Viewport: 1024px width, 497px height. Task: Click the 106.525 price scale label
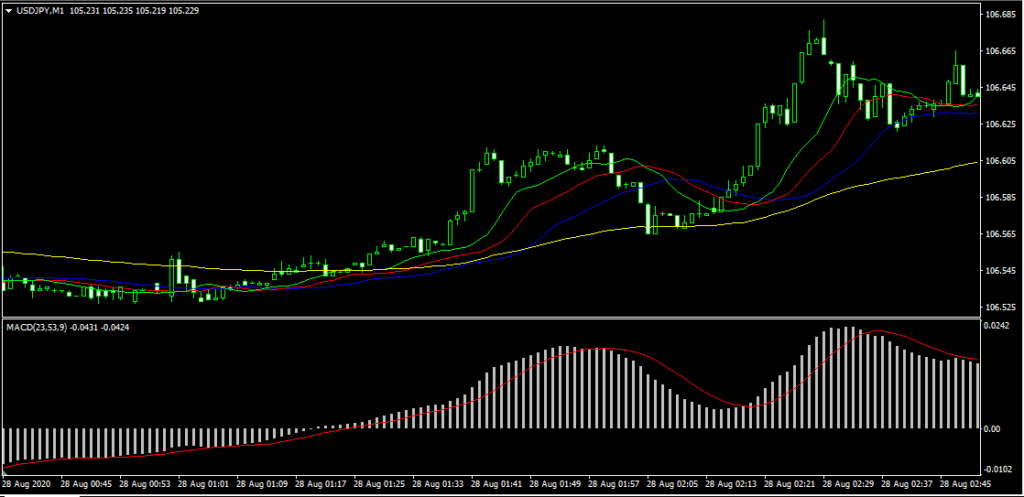[1002, 307]
